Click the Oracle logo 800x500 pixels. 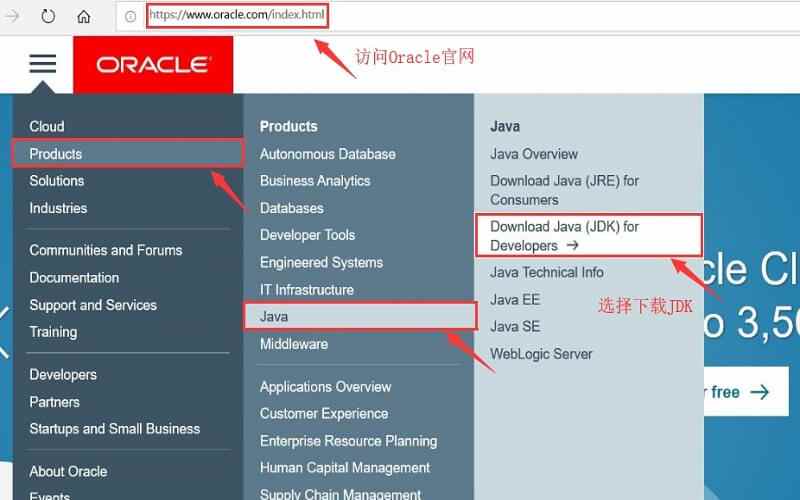coord(153,65)
